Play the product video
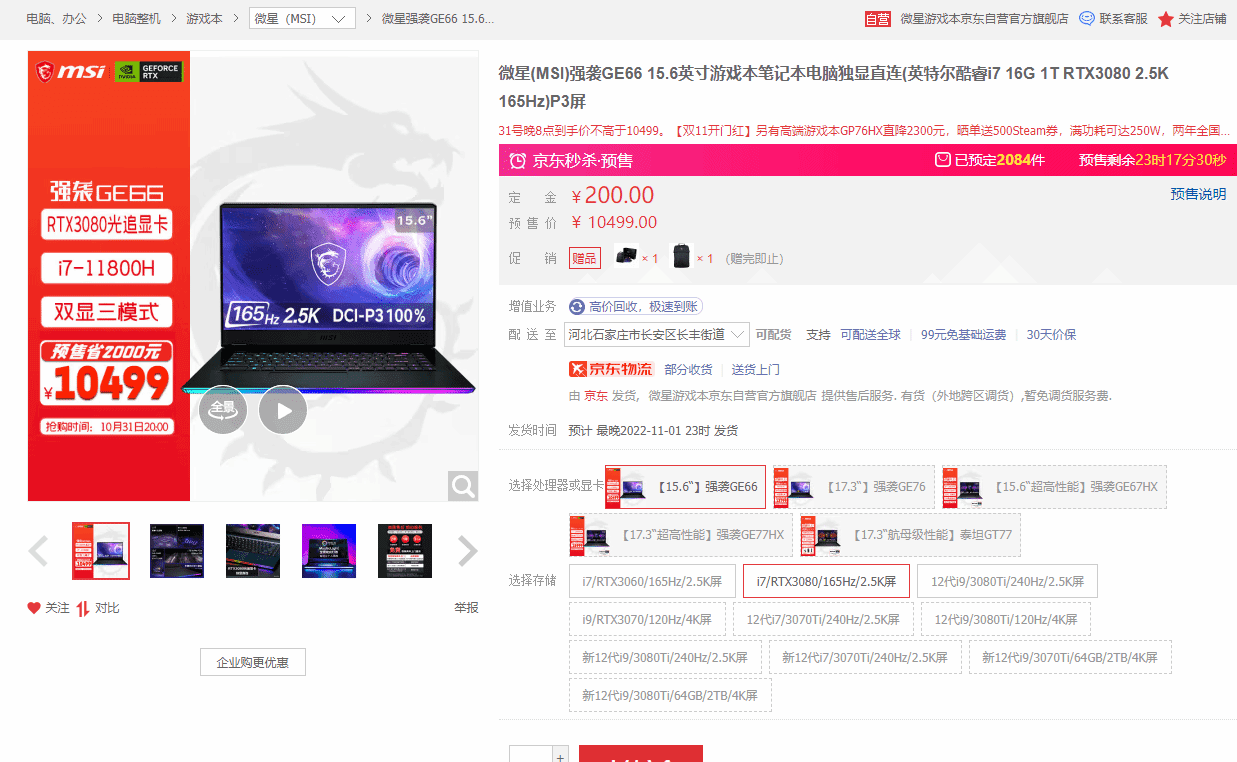The image size is (1237, 762). coord(283,410)
